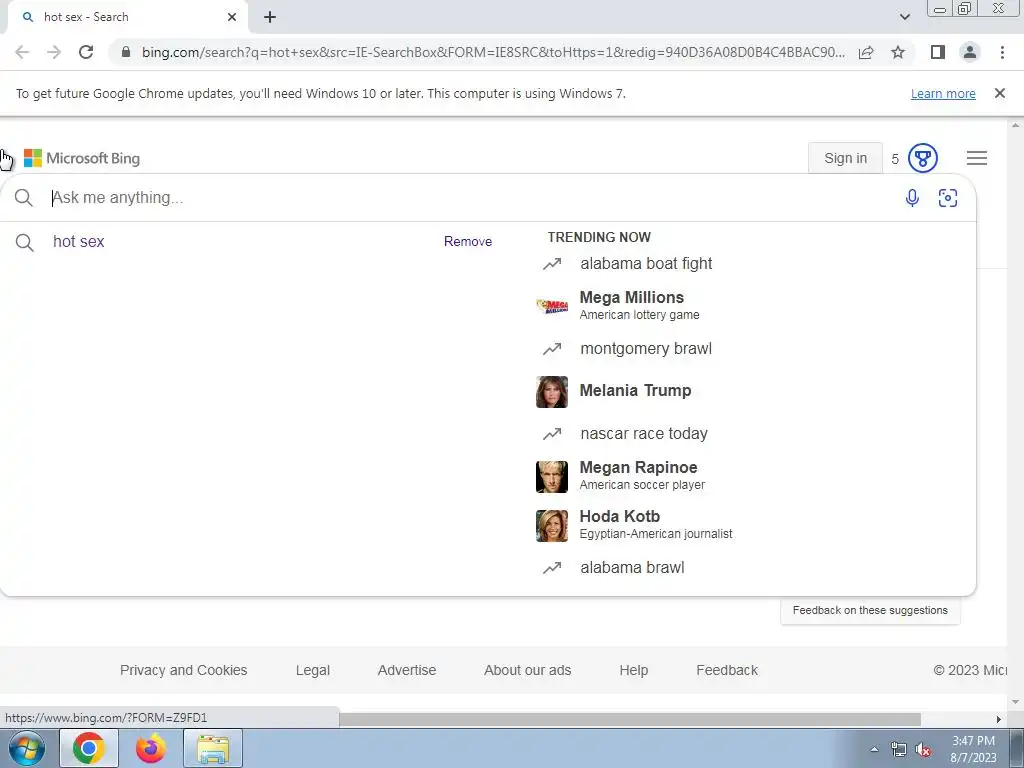Submit search using the search-box magnifier icon
The image size is (1024, 768).
24,198
